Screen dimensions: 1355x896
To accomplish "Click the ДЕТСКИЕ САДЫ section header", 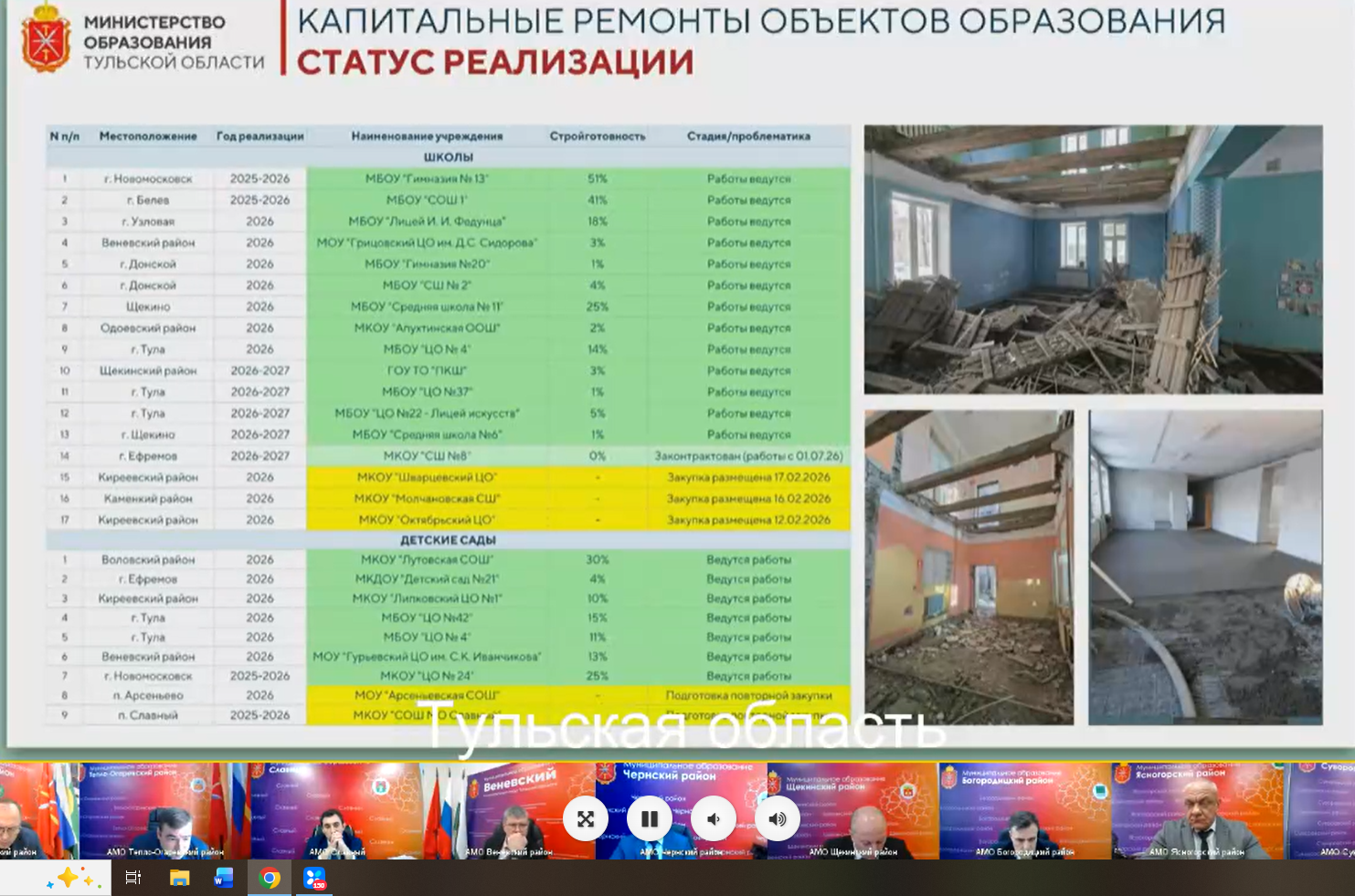I will pyautogui.click(x=448, y=540).
